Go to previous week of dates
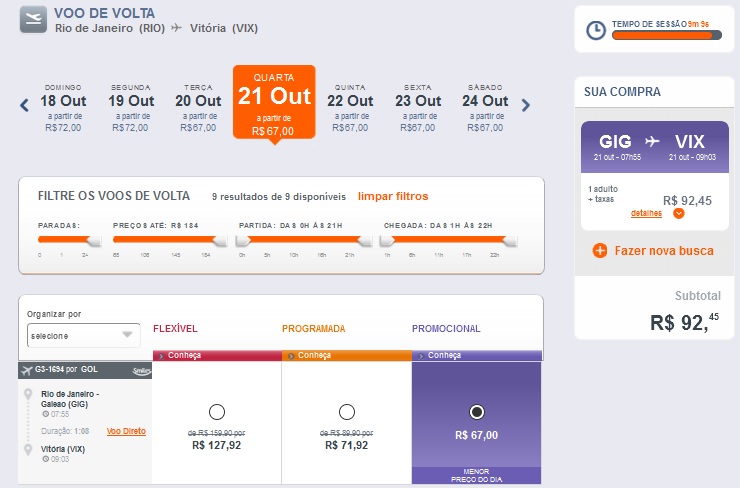740x488 pixels. tap(26, 105)
